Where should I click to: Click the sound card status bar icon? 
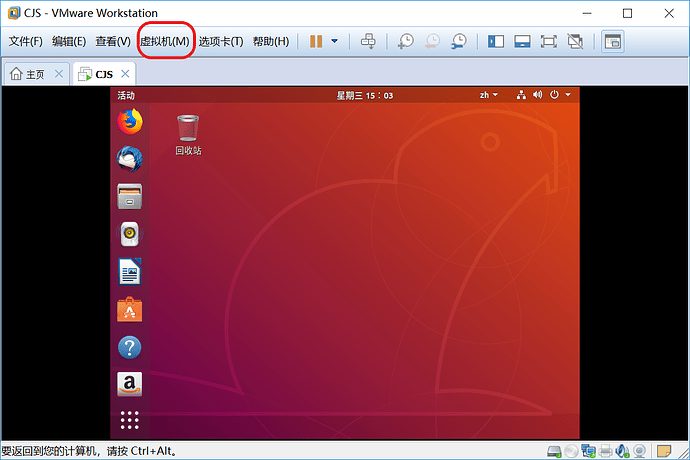click(x=622, y=451)
